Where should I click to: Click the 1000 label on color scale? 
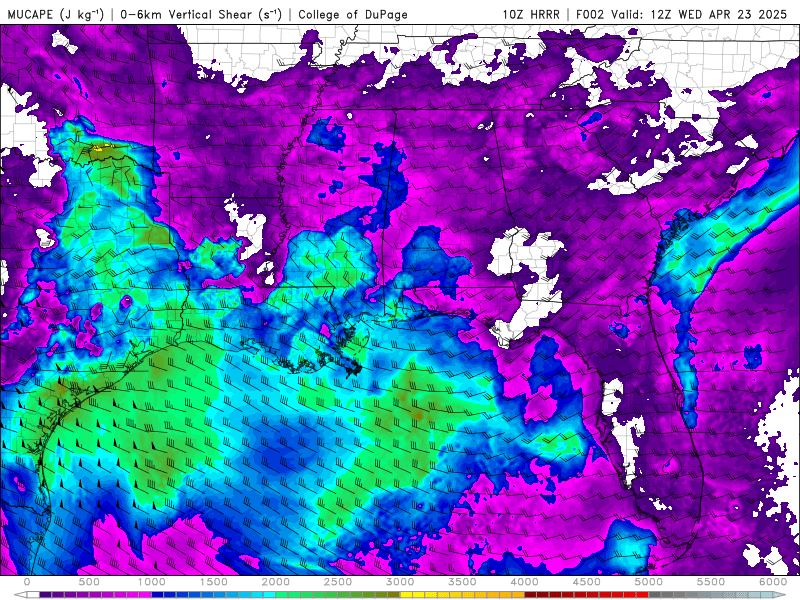[152, 582]
